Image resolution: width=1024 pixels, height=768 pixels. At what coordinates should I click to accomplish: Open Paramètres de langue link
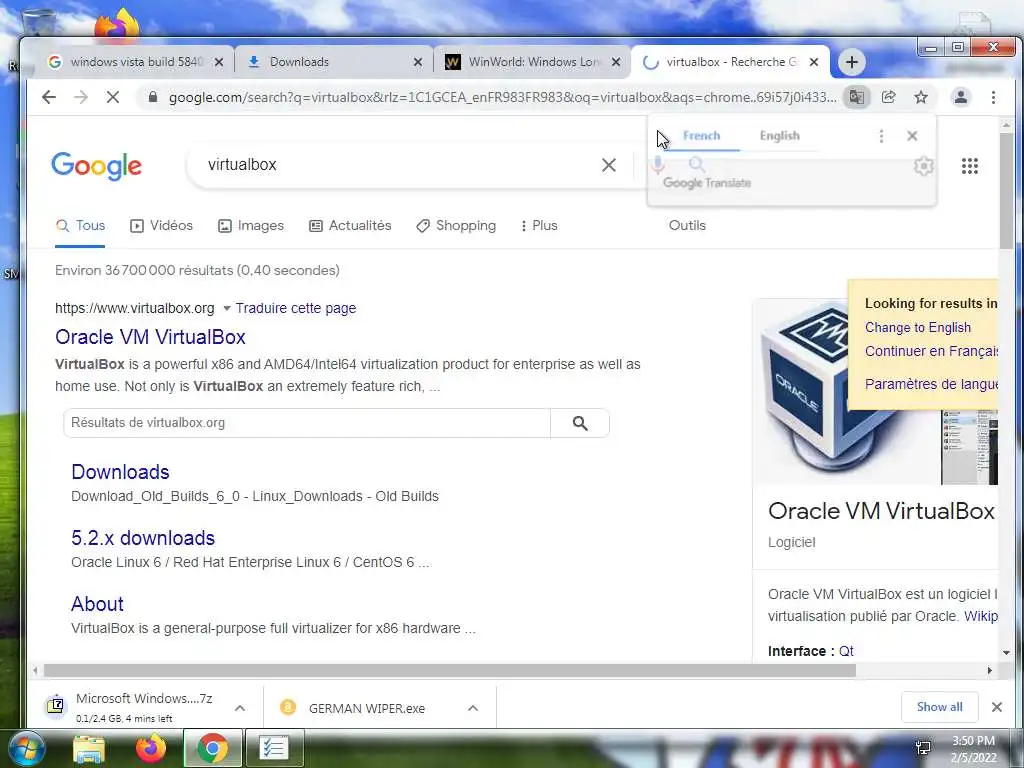[x=931, y=384]
